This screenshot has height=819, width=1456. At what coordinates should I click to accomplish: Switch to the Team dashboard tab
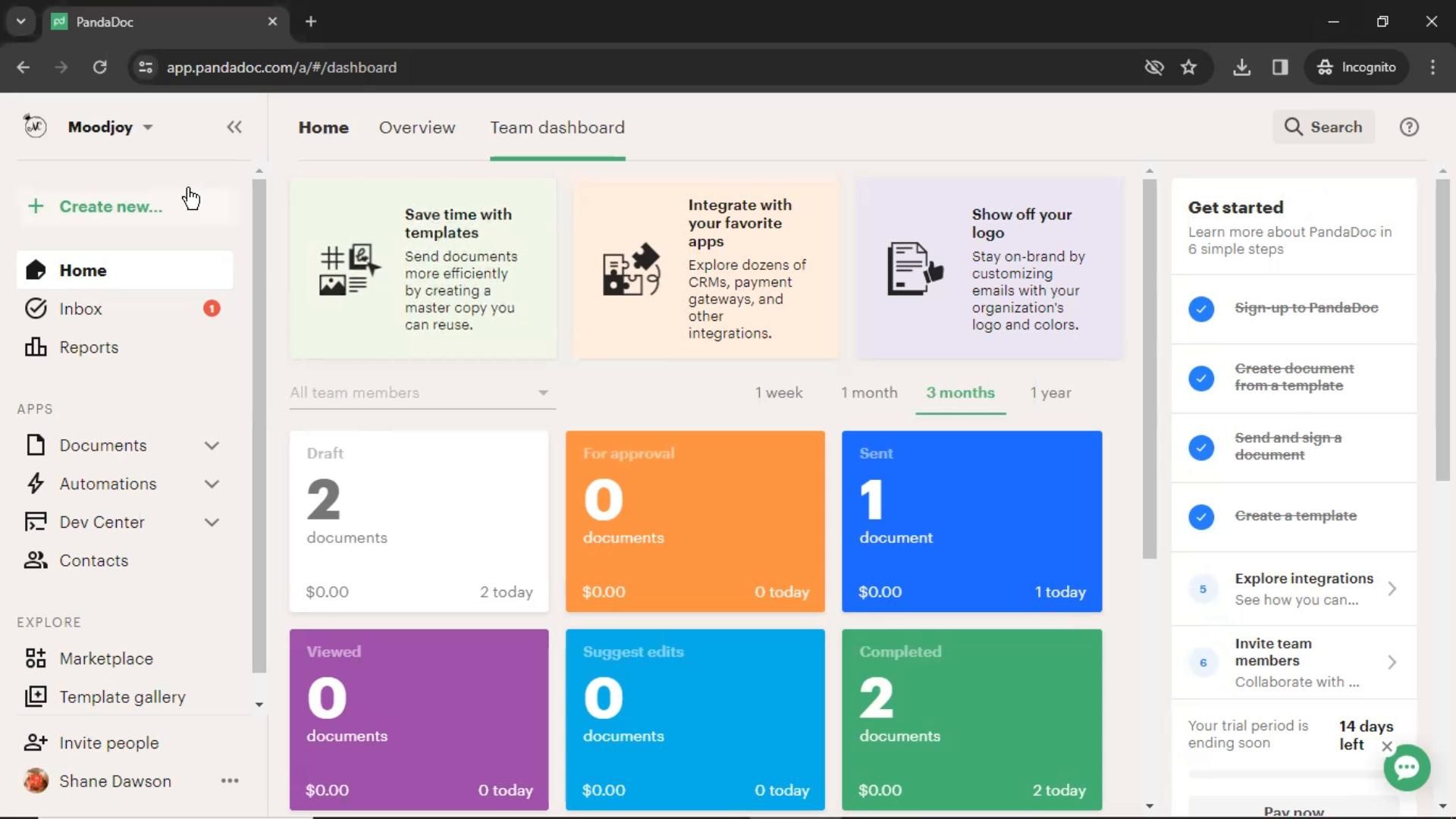pyautogui.click(x=557, y=127)
